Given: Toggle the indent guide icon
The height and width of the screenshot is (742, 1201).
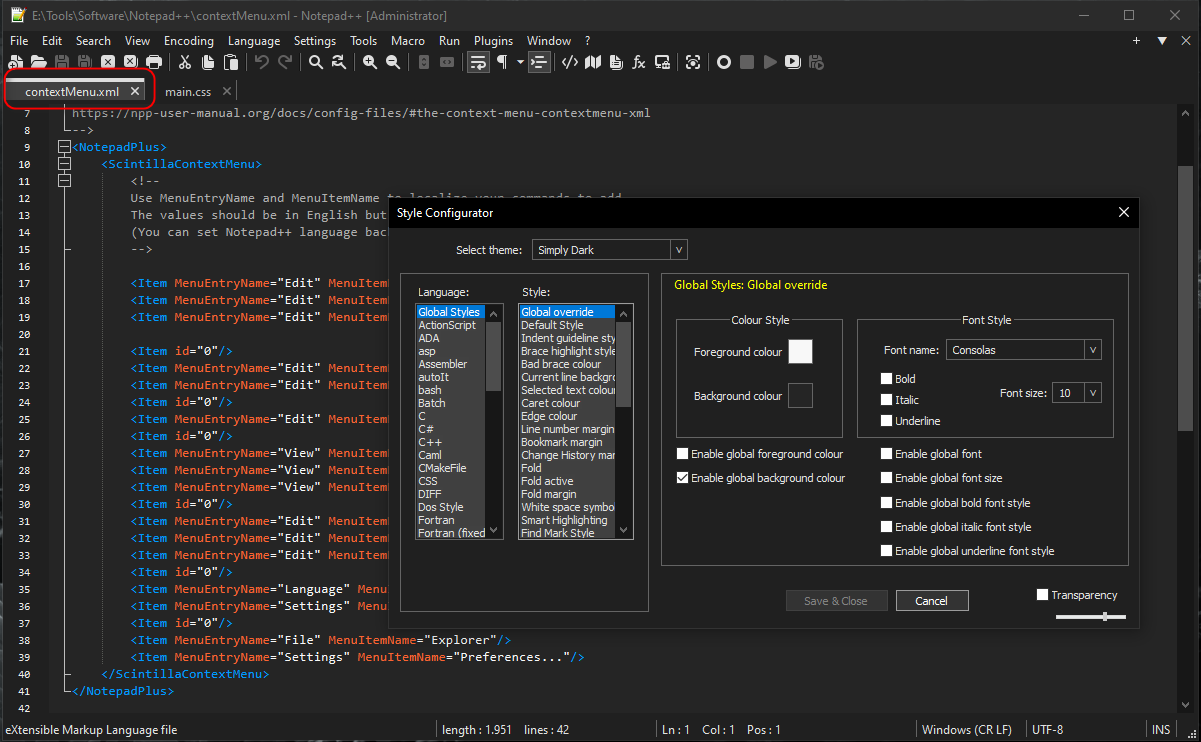Looking at the screenshot, I should (x=540, y=62).
